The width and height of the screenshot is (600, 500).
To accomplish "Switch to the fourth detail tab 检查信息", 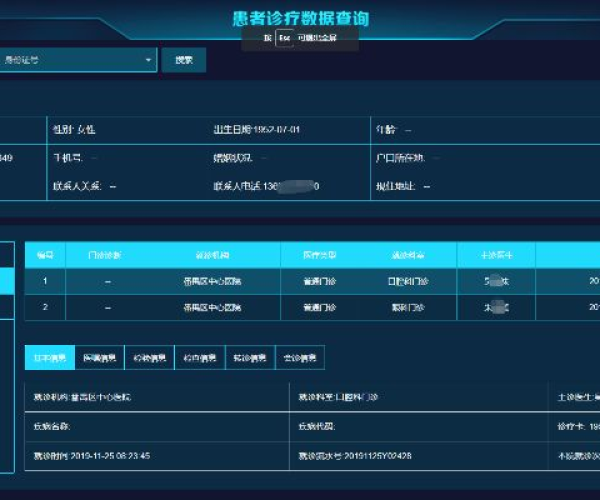I will pos(200,358).
